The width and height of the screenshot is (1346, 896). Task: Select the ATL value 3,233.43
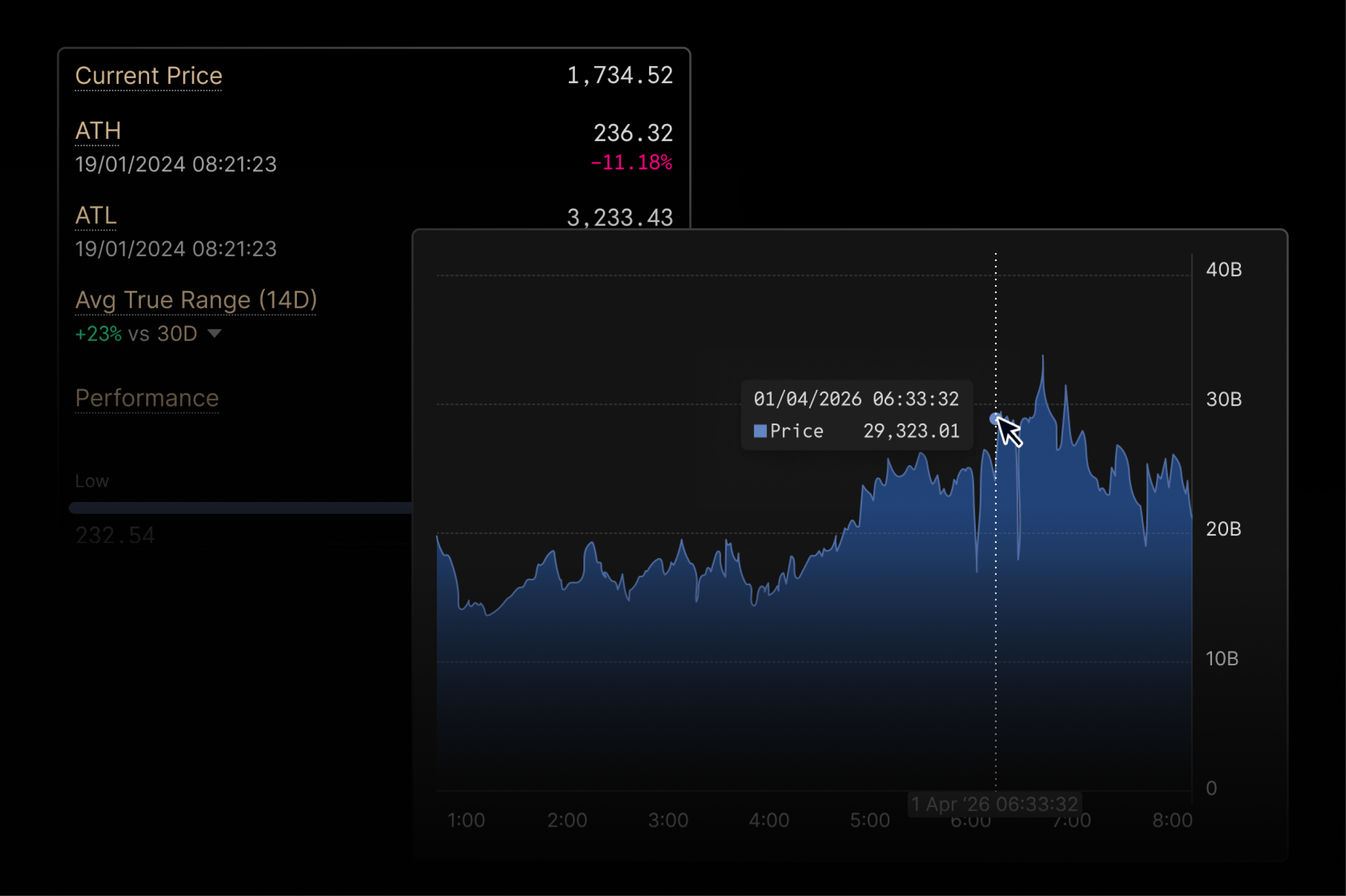pos(620,217)
